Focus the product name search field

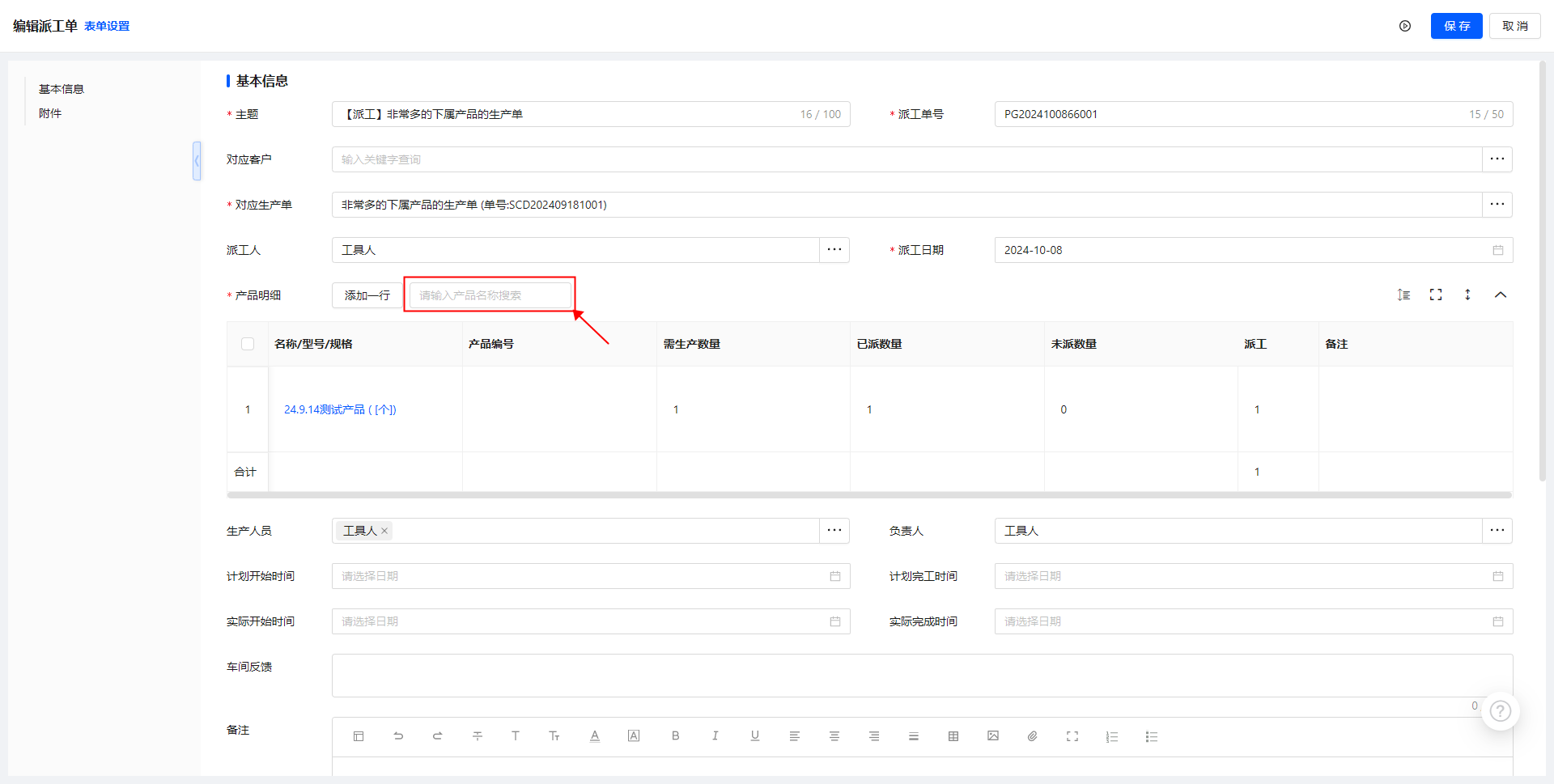click(490, 295)
